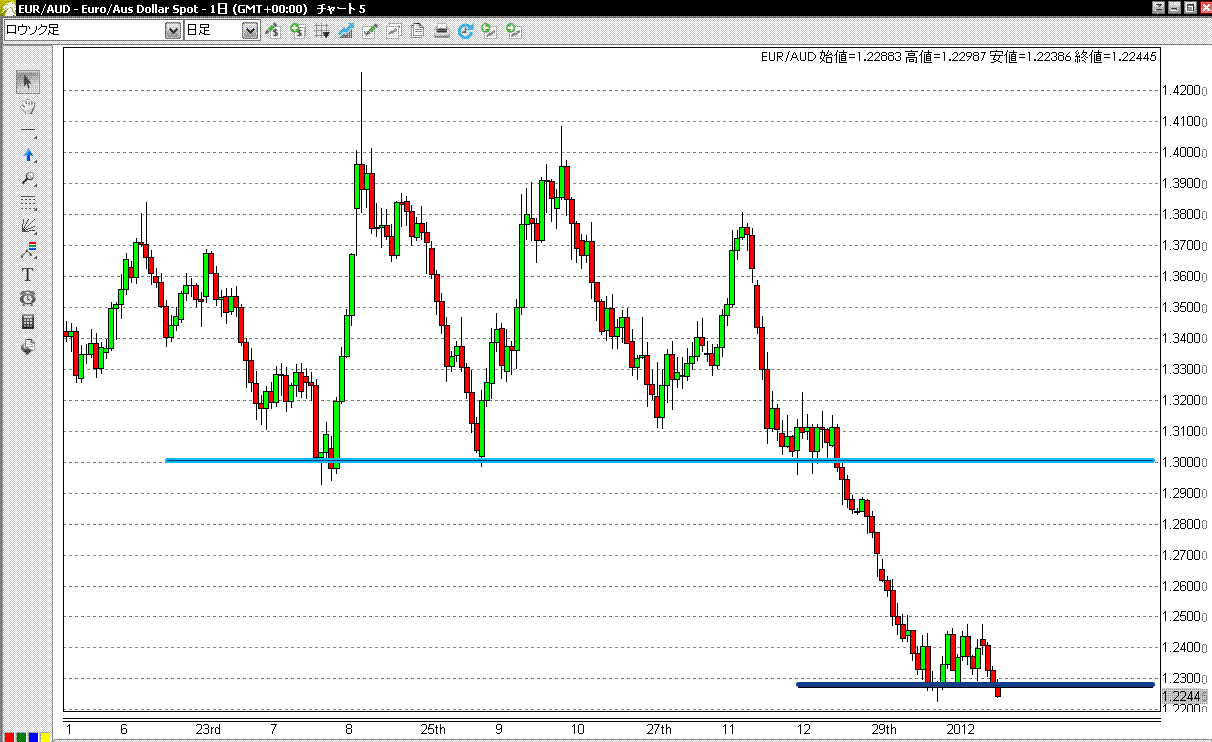Open the alarm clock alert tool
The height and width of the screenshot is (742, 1212).
tap(28, 298)
